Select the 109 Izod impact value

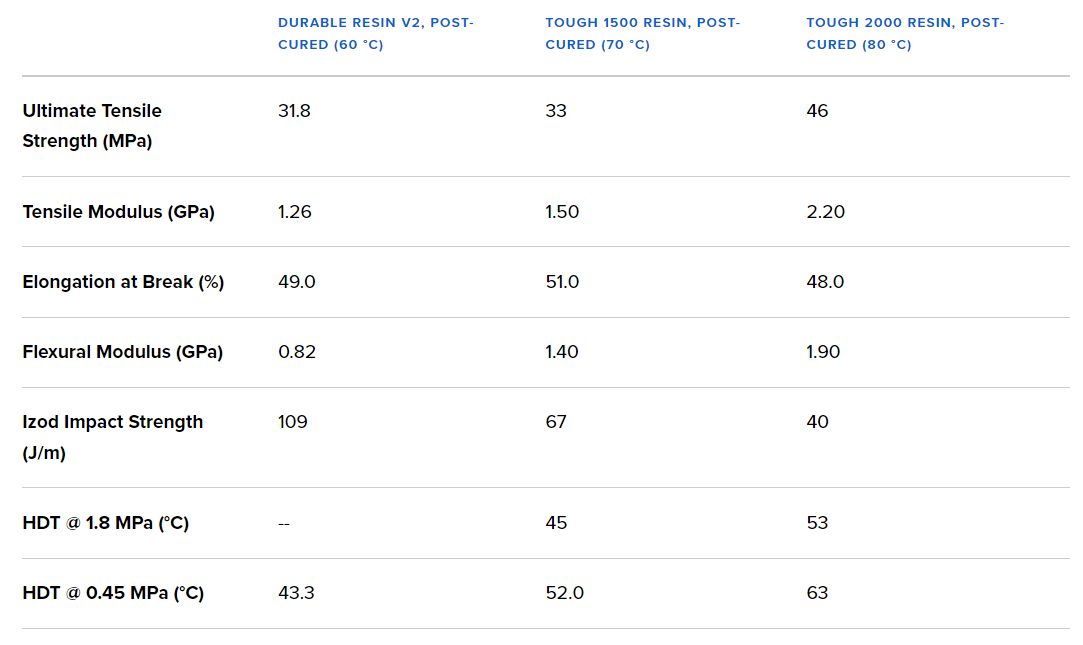point(292,422)
